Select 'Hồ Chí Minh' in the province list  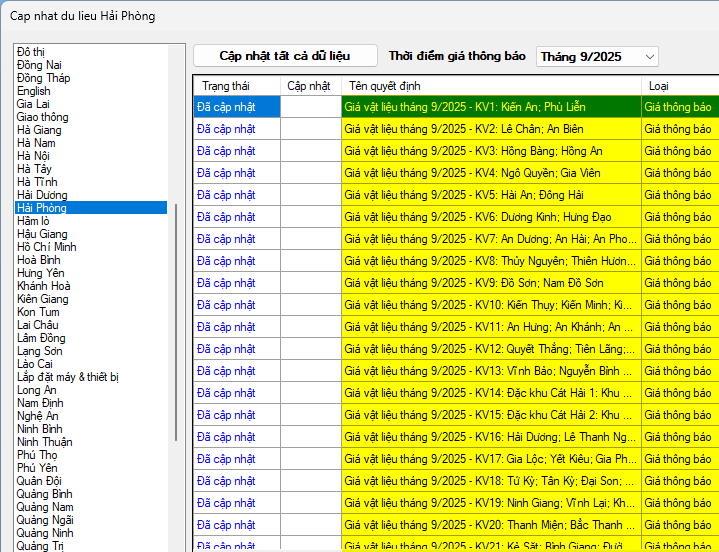47,247
